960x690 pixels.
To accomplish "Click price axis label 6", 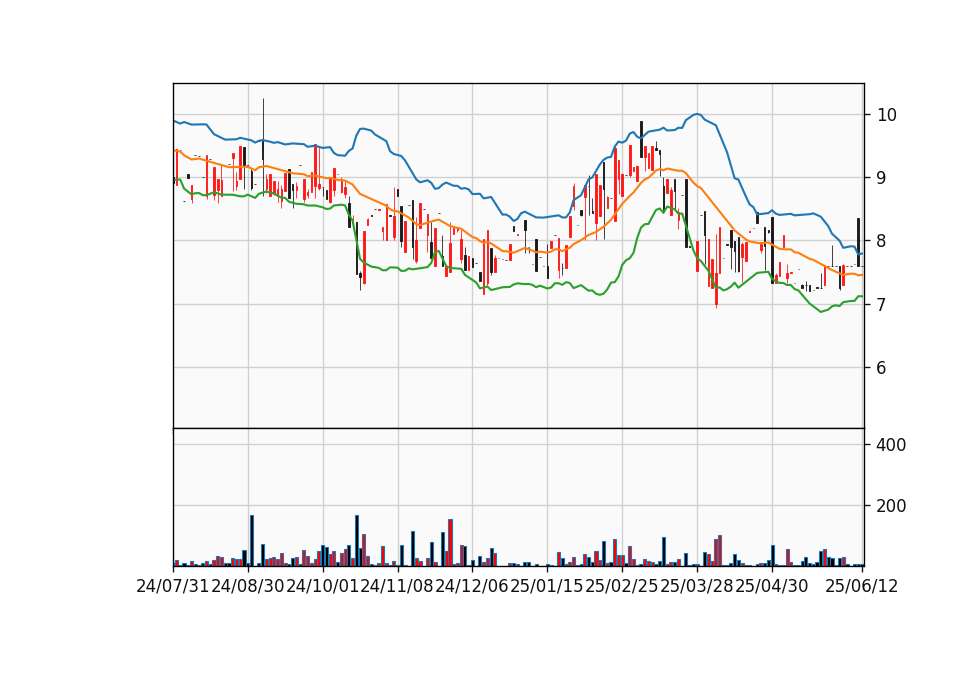I will coord(882,367).
